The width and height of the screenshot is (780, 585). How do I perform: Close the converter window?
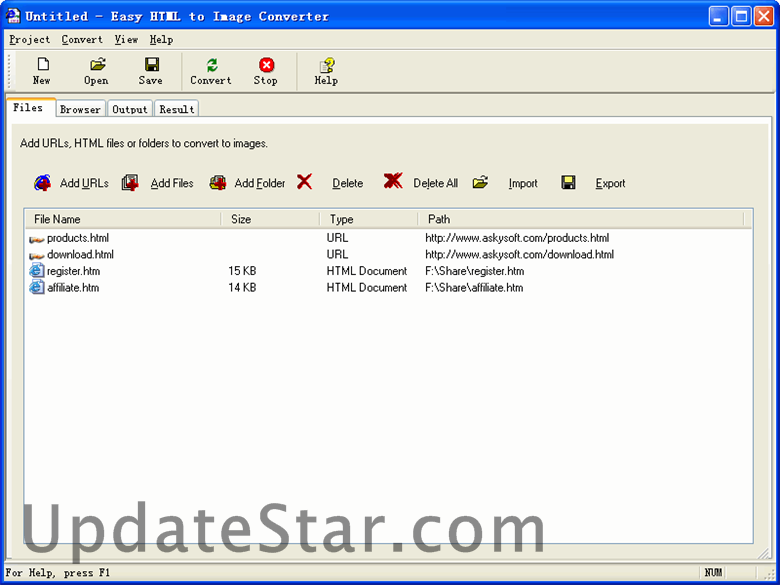click(763, 16)
